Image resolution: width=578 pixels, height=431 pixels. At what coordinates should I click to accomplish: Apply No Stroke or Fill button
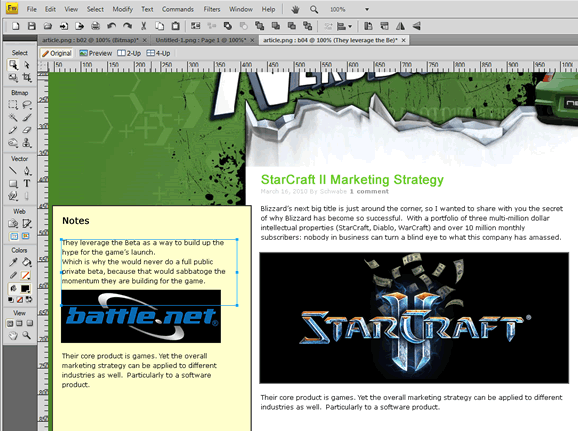[20, 300]
